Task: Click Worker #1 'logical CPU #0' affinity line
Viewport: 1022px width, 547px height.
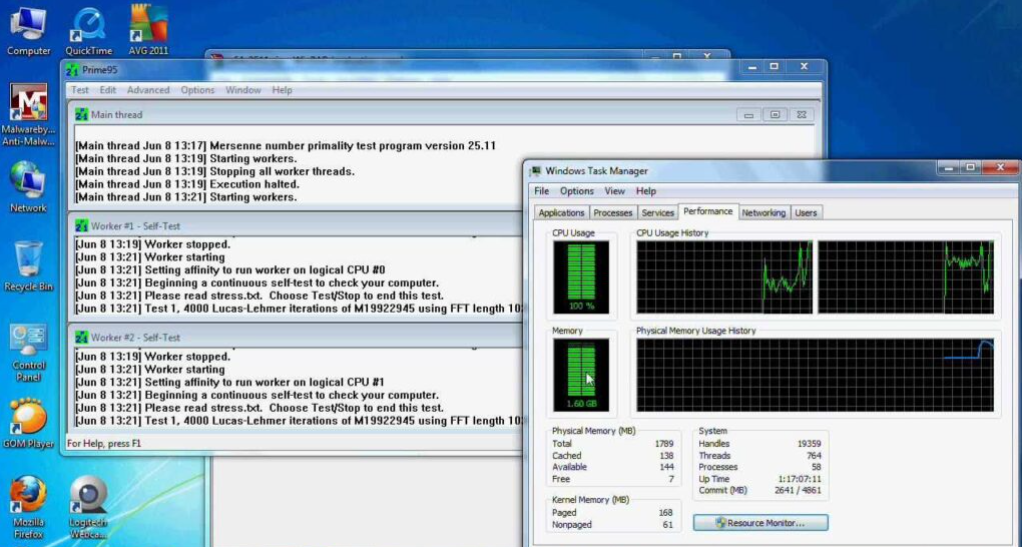Action: [x=230, y=270]
